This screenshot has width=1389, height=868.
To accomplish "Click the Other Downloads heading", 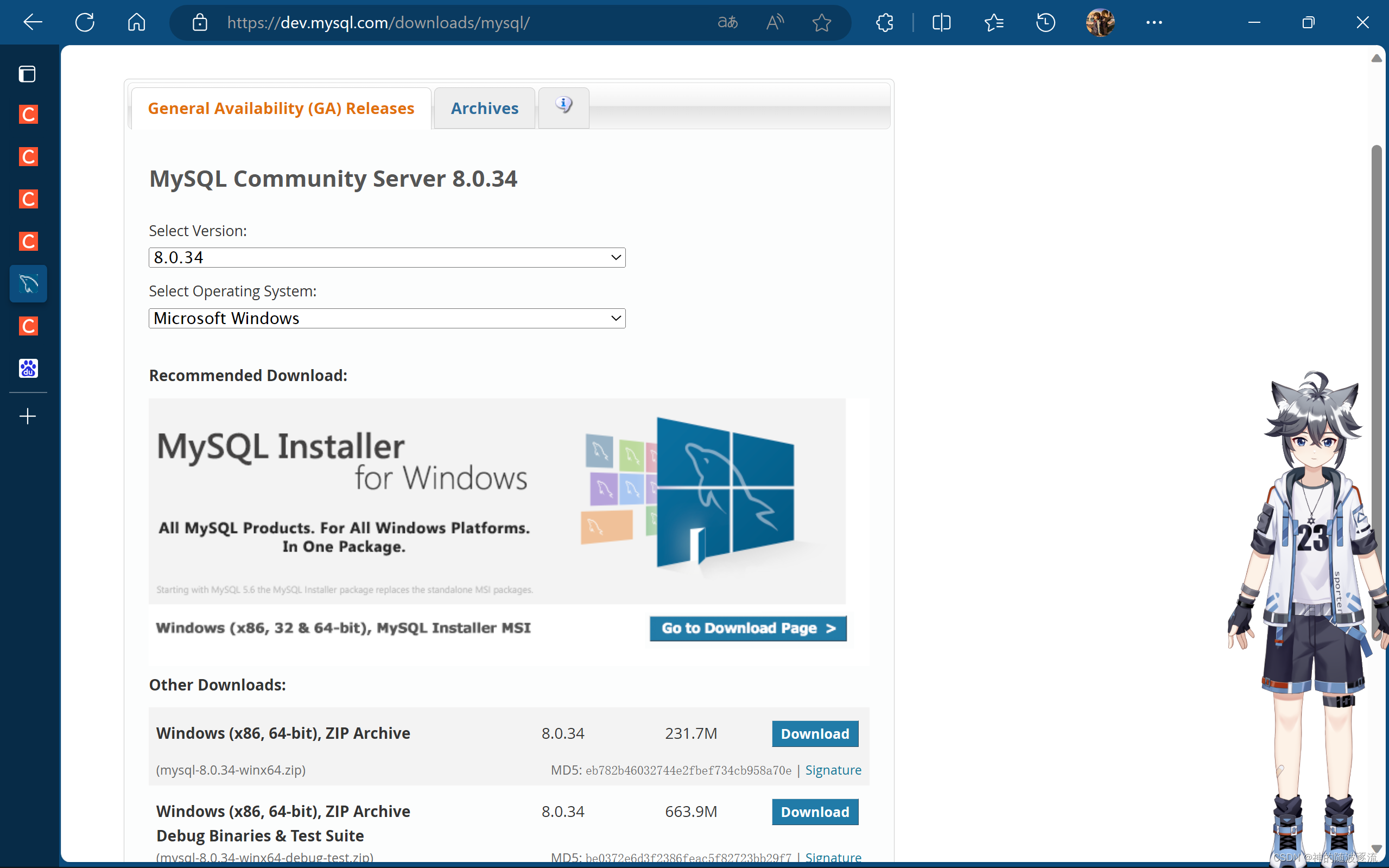I will pyautogui.click(x=218, y=685).
